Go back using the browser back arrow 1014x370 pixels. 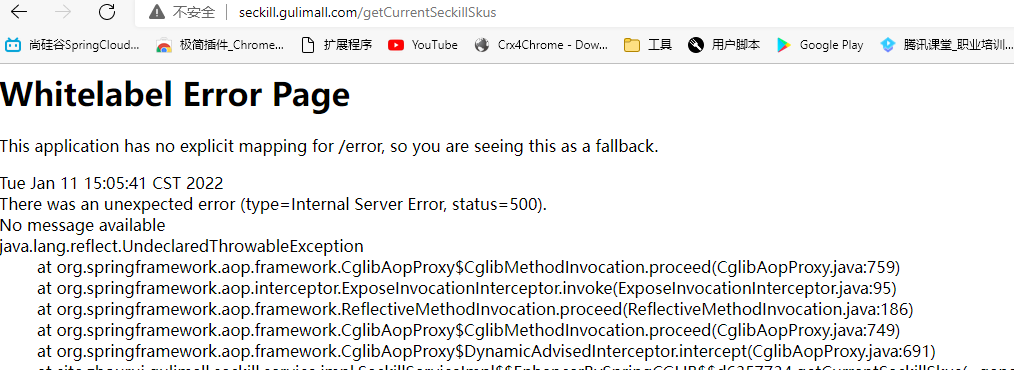click(x=19, y=12)
